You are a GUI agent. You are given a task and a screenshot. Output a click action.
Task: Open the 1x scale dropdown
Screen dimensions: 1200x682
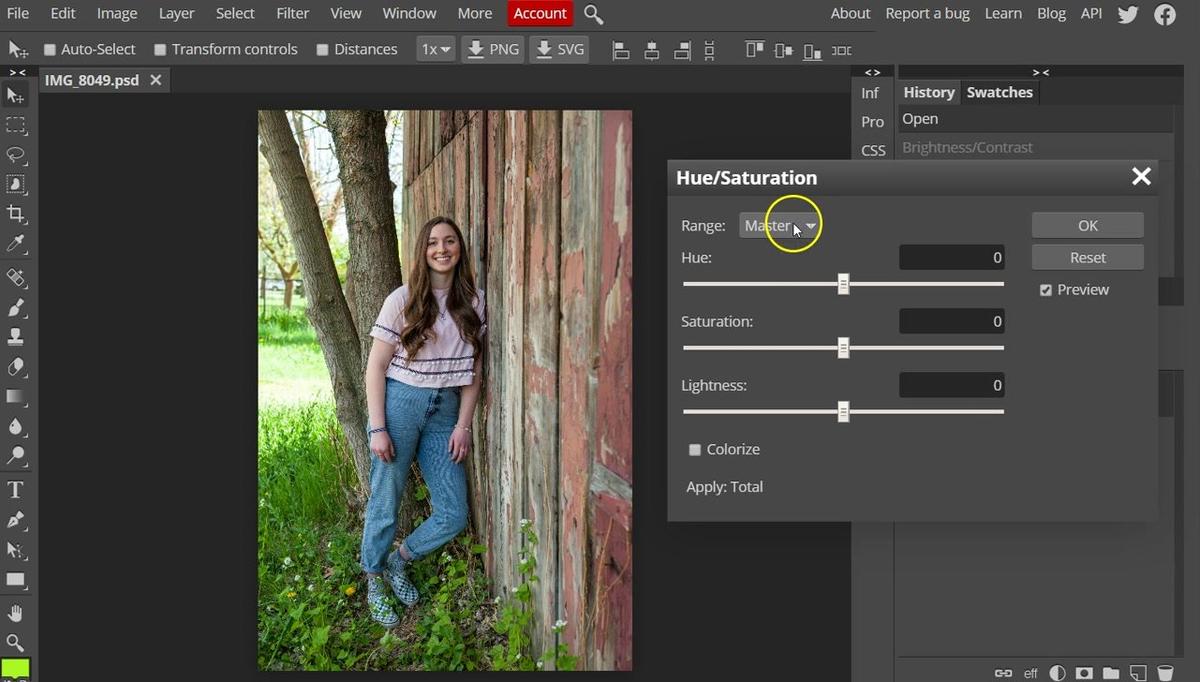pos(436,49)
